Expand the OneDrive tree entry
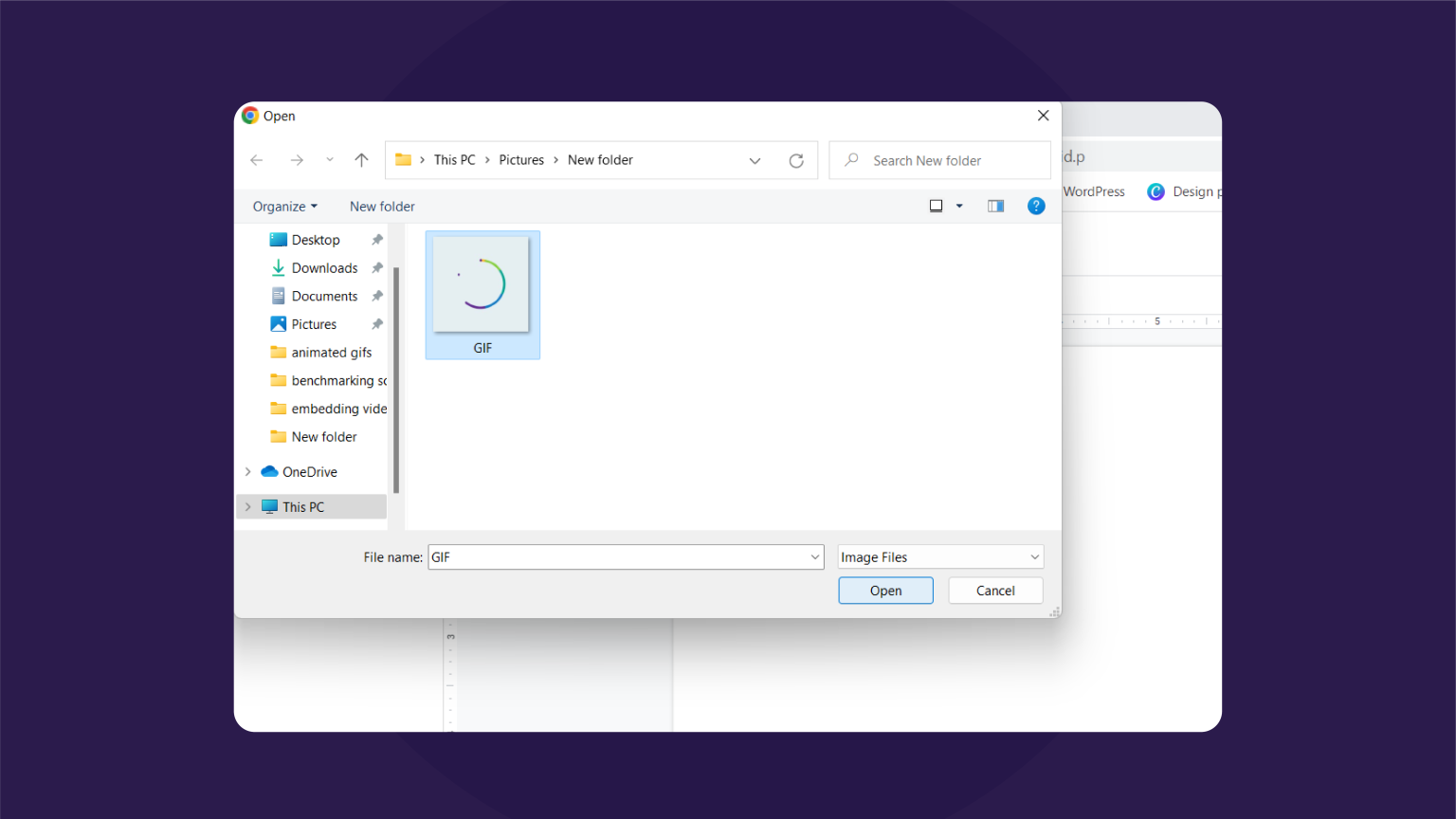Image resolution: width=1456 pixels, height=819 pixels. 247,471
